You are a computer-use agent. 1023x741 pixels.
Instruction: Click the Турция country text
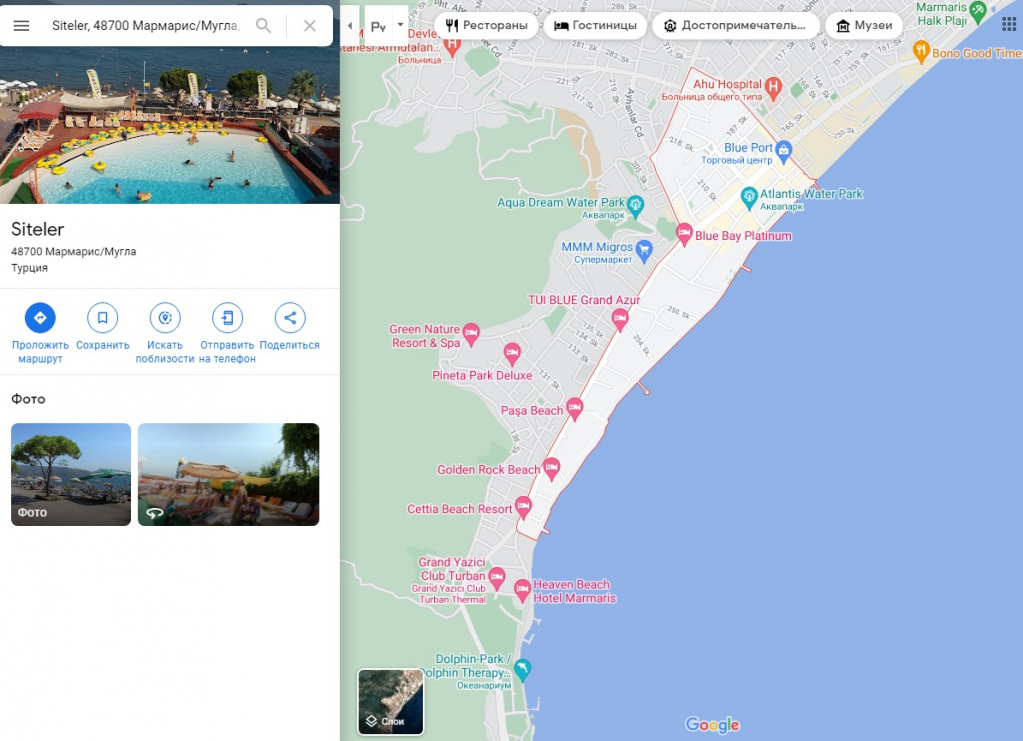pyautogui.click(x=29, y=267)
